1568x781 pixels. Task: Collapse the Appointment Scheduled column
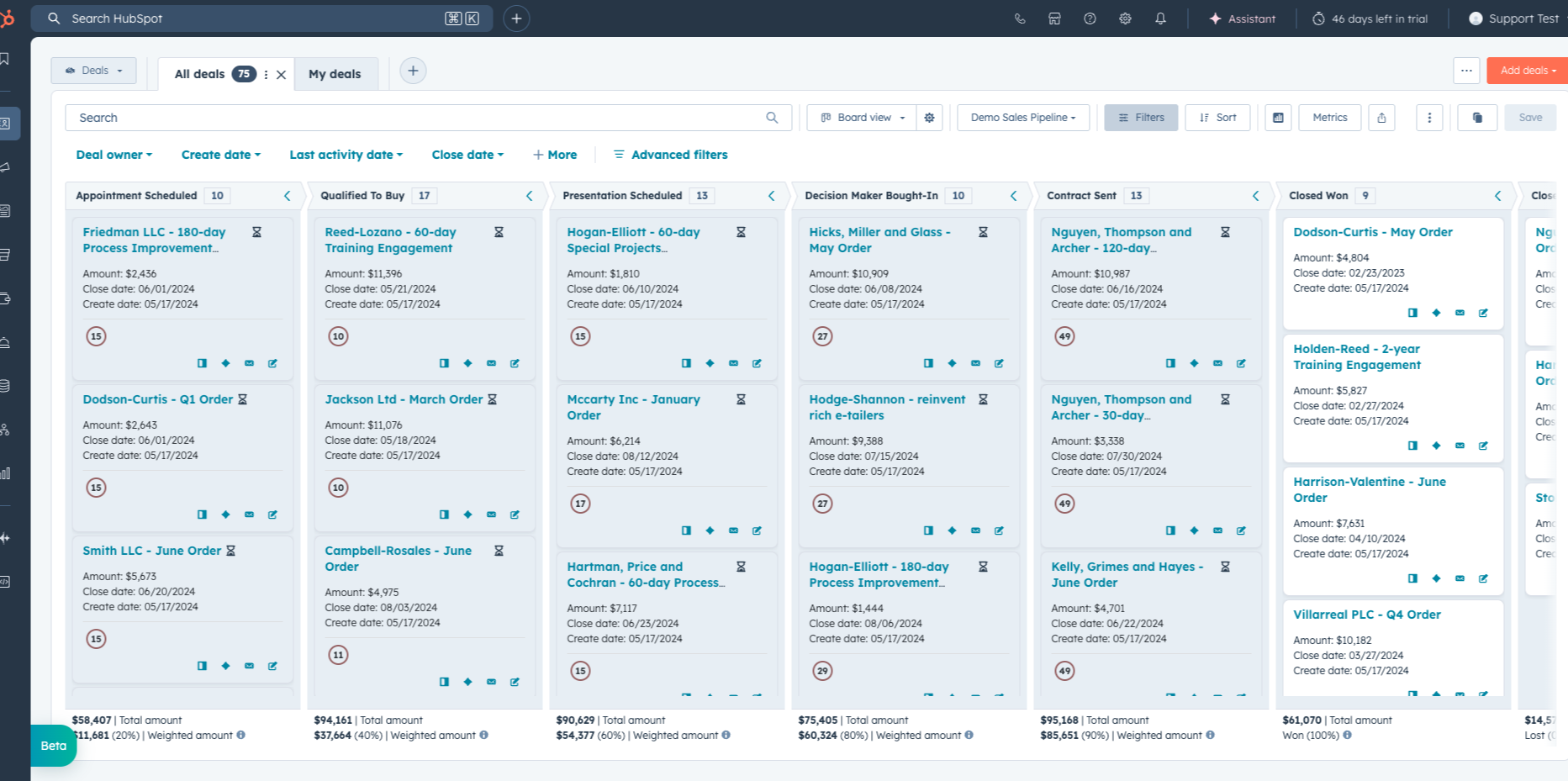coord(287,195)
